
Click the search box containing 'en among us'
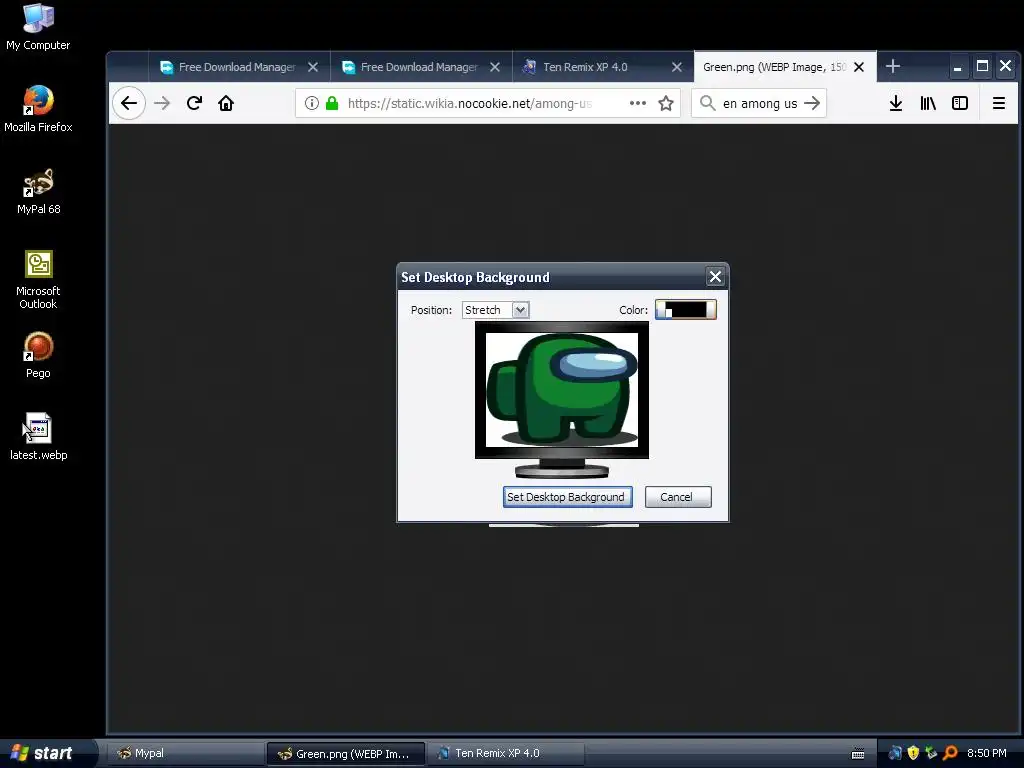pos(759,103)
